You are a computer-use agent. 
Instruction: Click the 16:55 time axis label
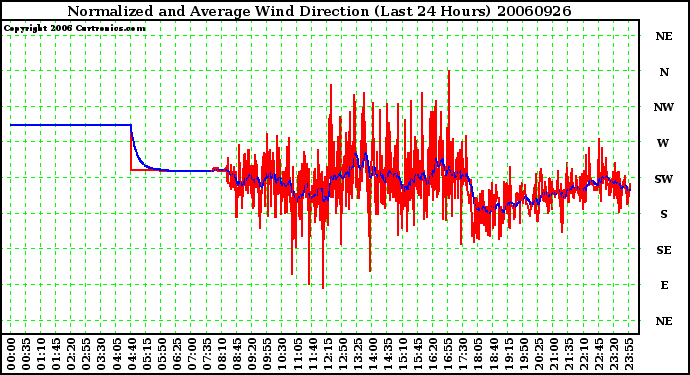click(448, 354)
